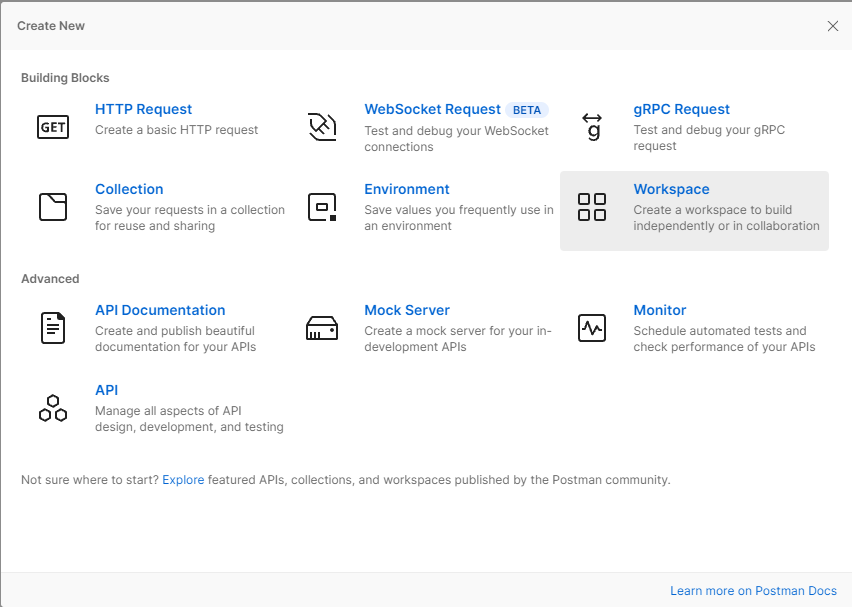Screen dimensions: 852x607
Task: Click the Explore link for featured APIs
Action: tap(183, 479)
